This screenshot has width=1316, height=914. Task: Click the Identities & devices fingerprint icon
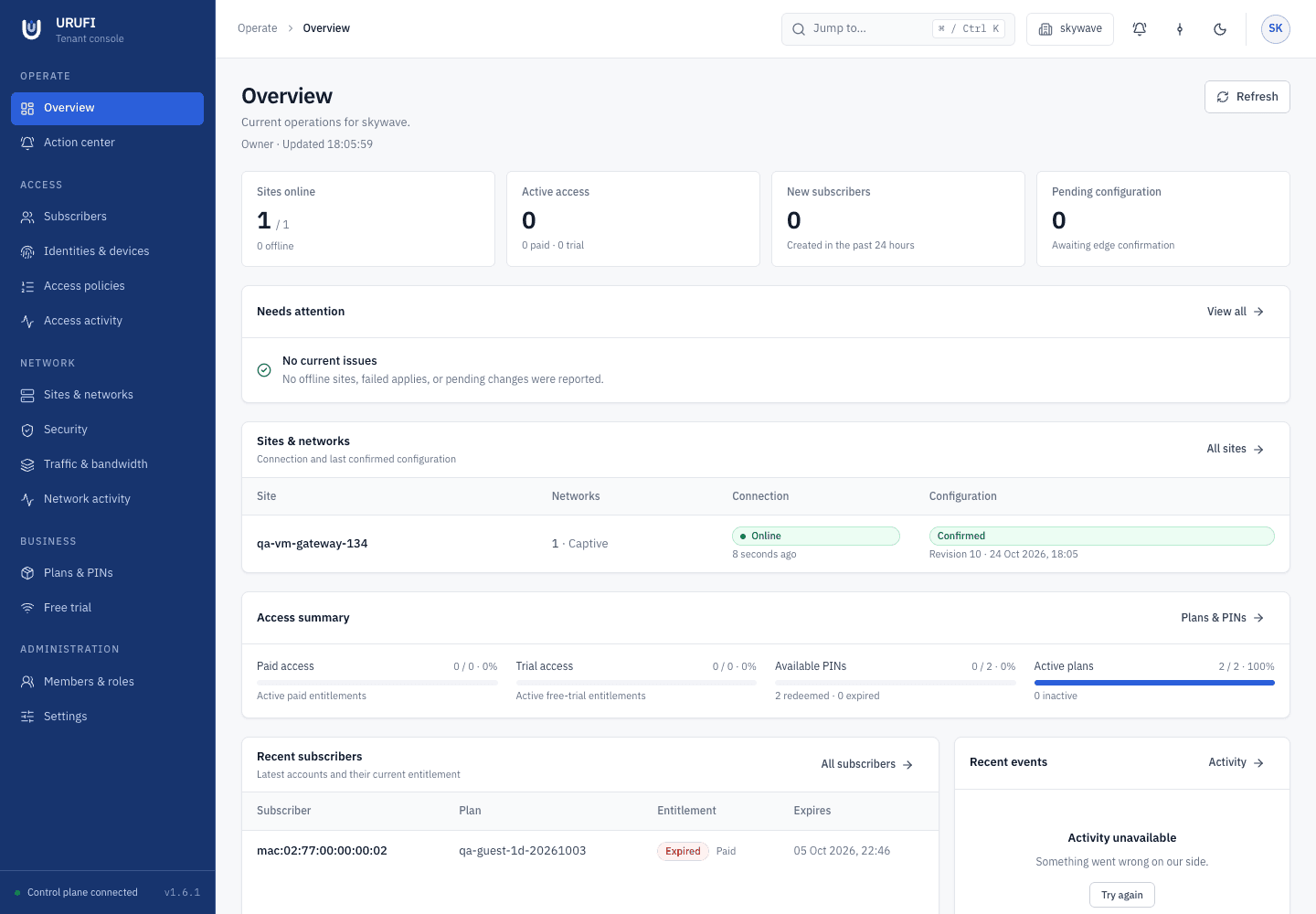(27, 252)
